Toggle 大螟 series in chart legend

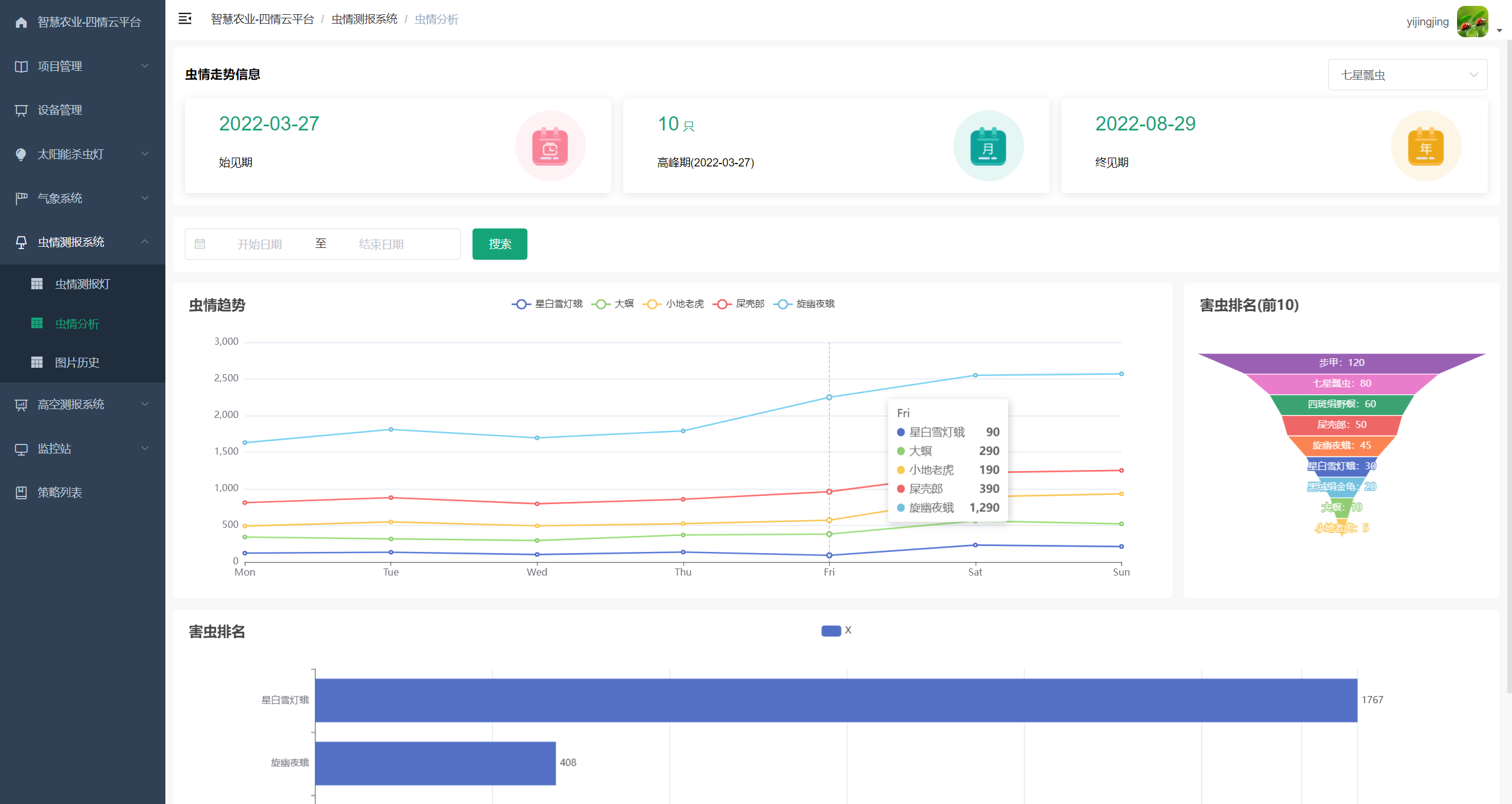pyautogui.click(x=612, y=304)
